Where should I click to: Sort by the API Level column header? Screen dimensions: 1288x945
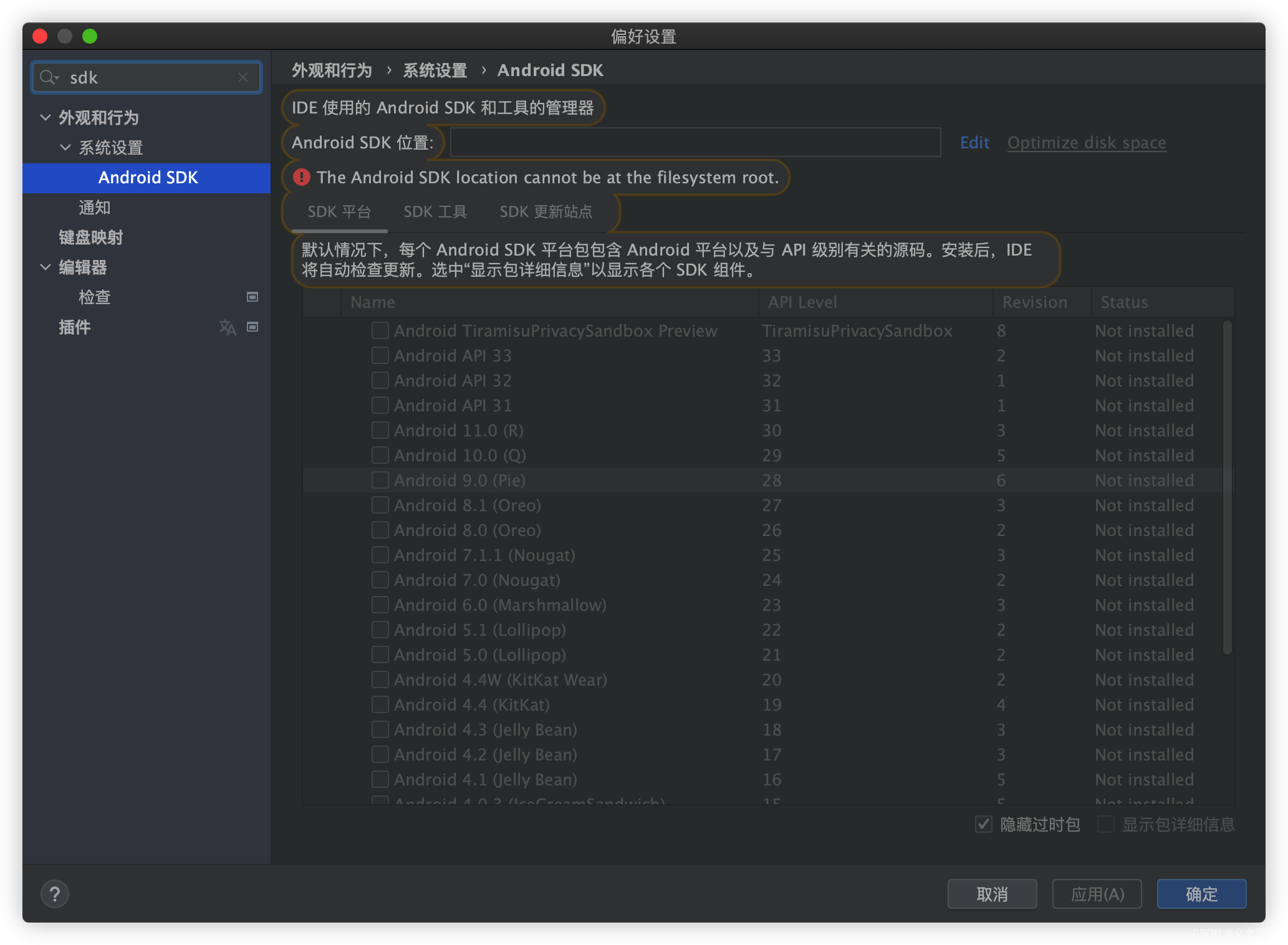[875, 302]
